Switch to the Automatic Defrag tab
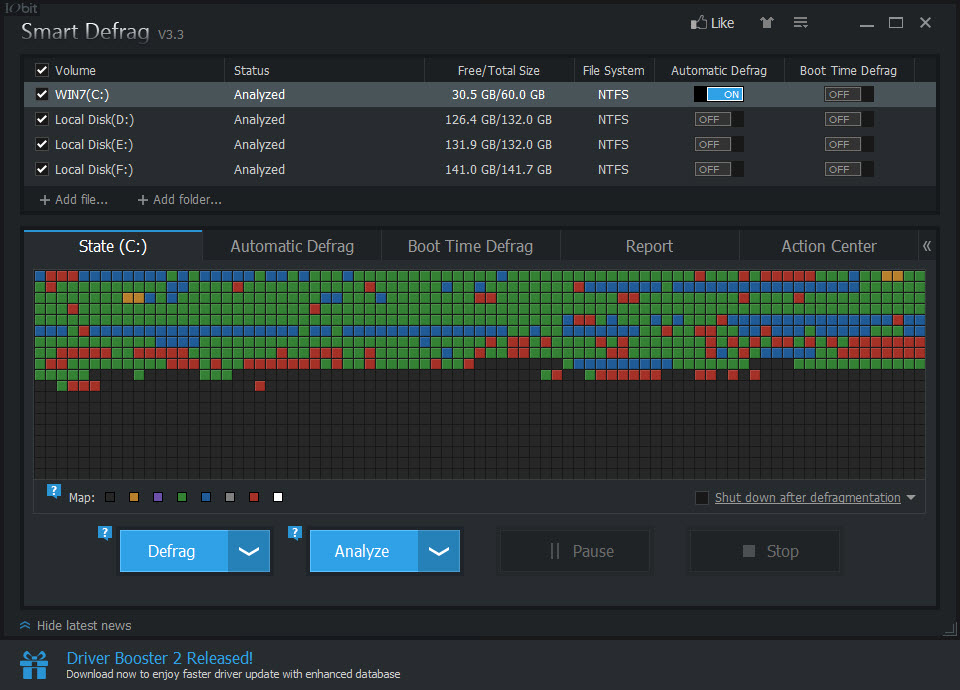This screenshot has width=960, height=690. click(292, 246)
